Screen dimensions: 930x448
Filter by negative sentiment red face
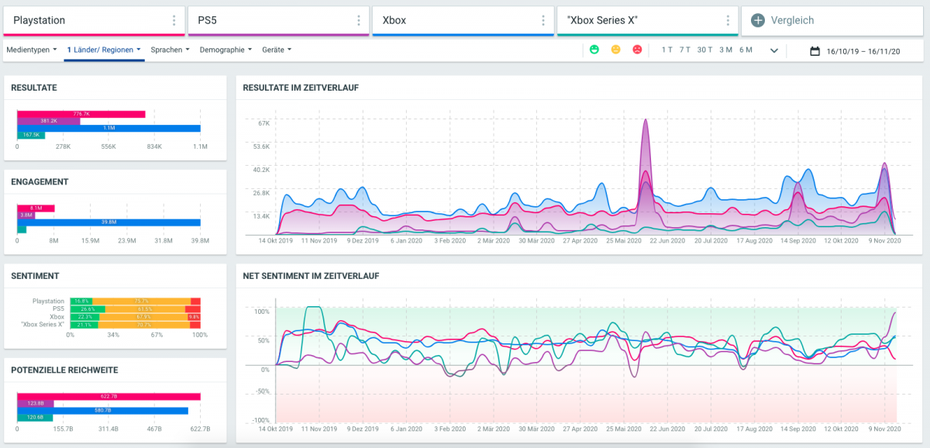pyautogui.click(x=637, y=50)
